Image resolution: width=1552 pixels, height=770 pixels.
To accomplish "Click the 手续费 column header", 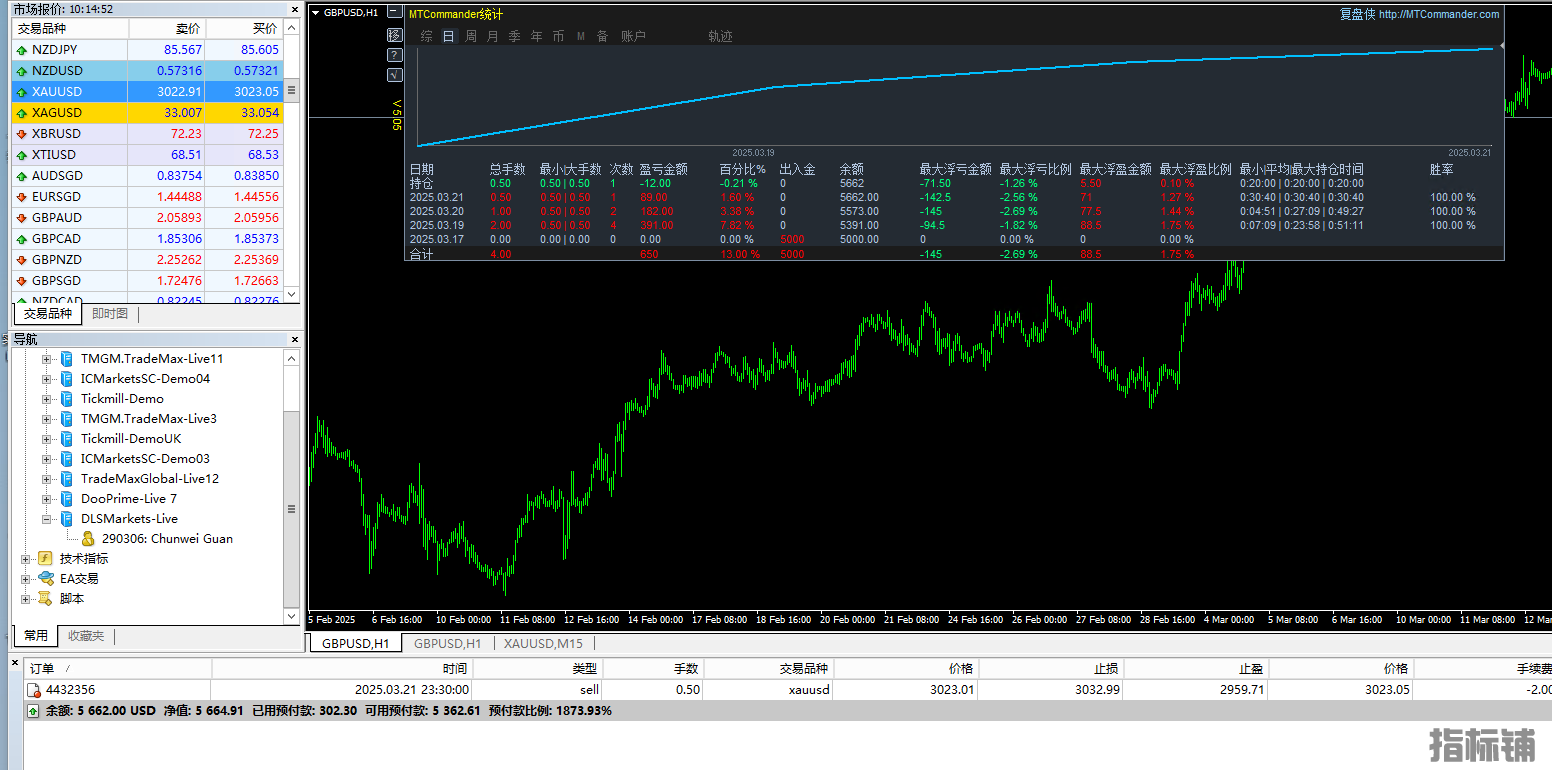I will [1484, 668].
